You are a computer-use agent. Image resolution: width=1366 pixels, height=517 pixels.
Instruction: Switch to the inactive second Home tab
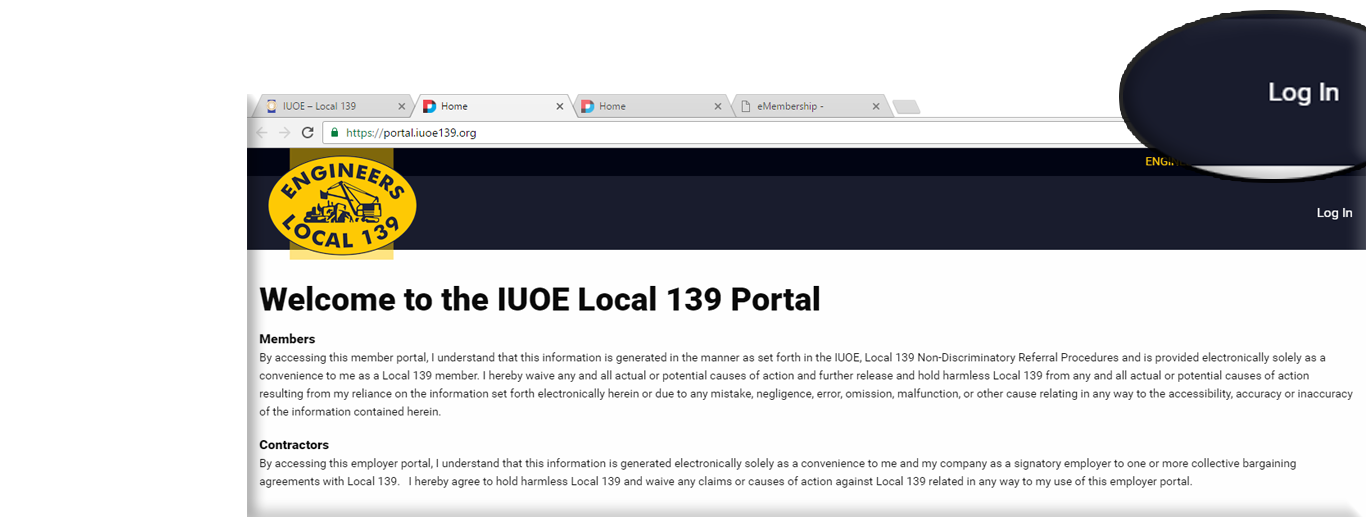click(x=640, y=106)
